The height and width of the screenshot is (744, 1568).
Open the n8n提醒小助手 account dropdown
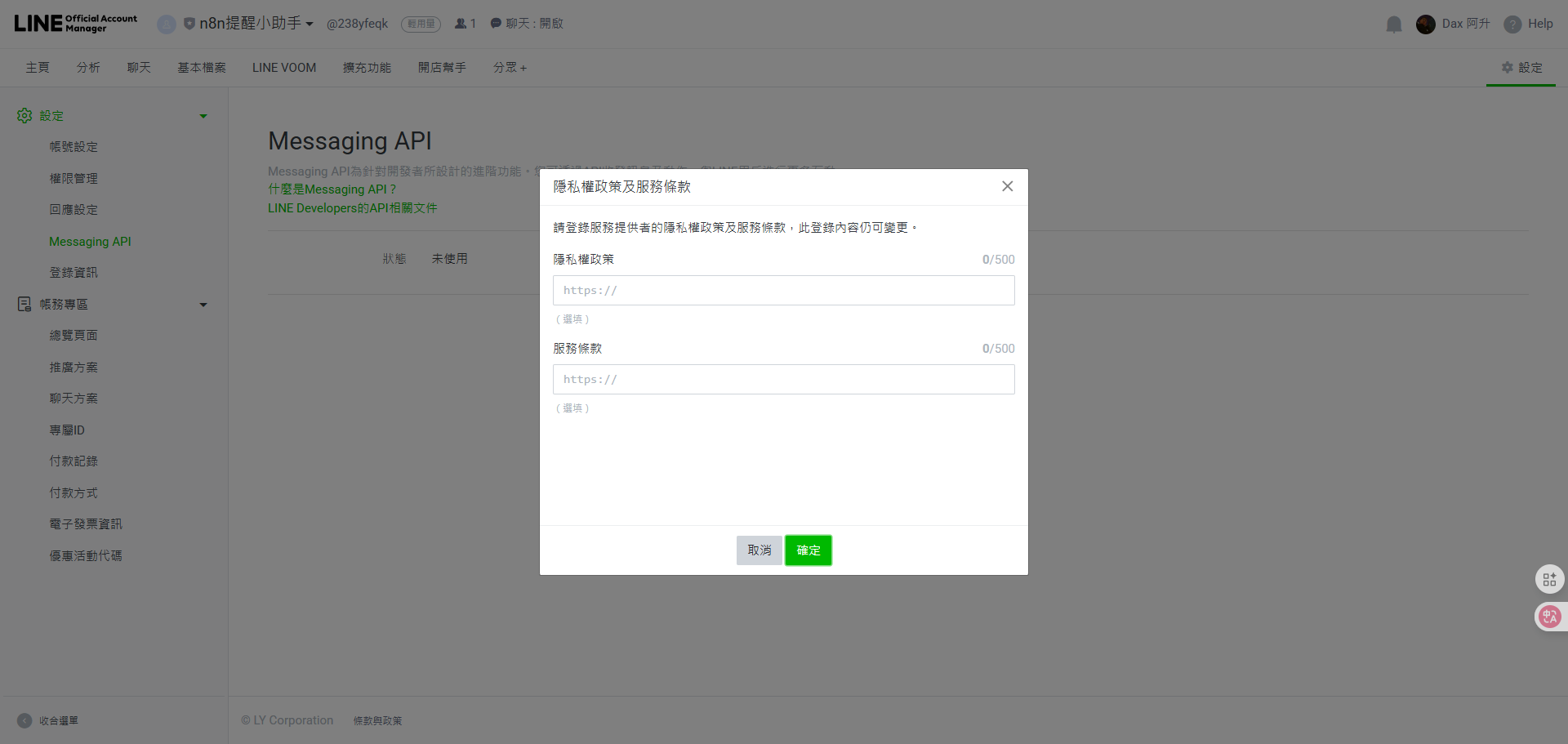(250, 24)
